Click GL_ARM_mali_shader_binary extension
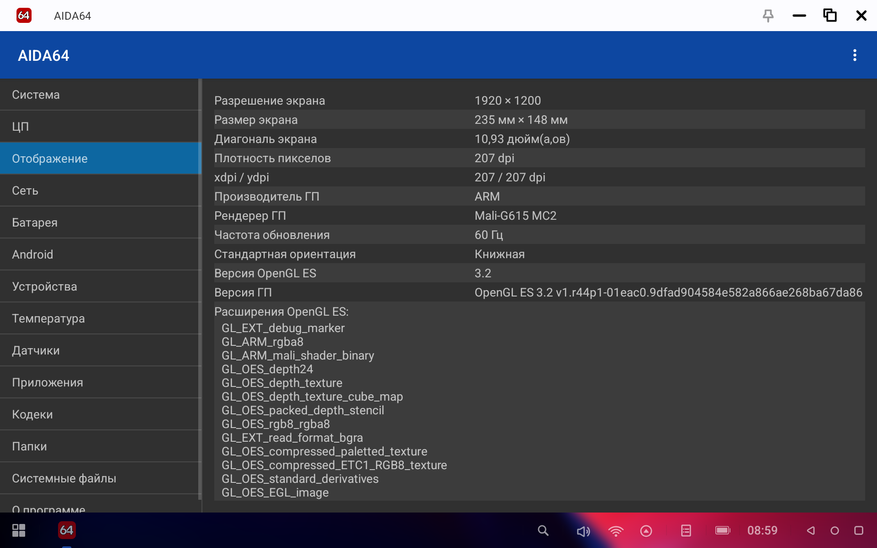Image resolution: width=877 pixels, height=548 pixels. pos(298,356)
